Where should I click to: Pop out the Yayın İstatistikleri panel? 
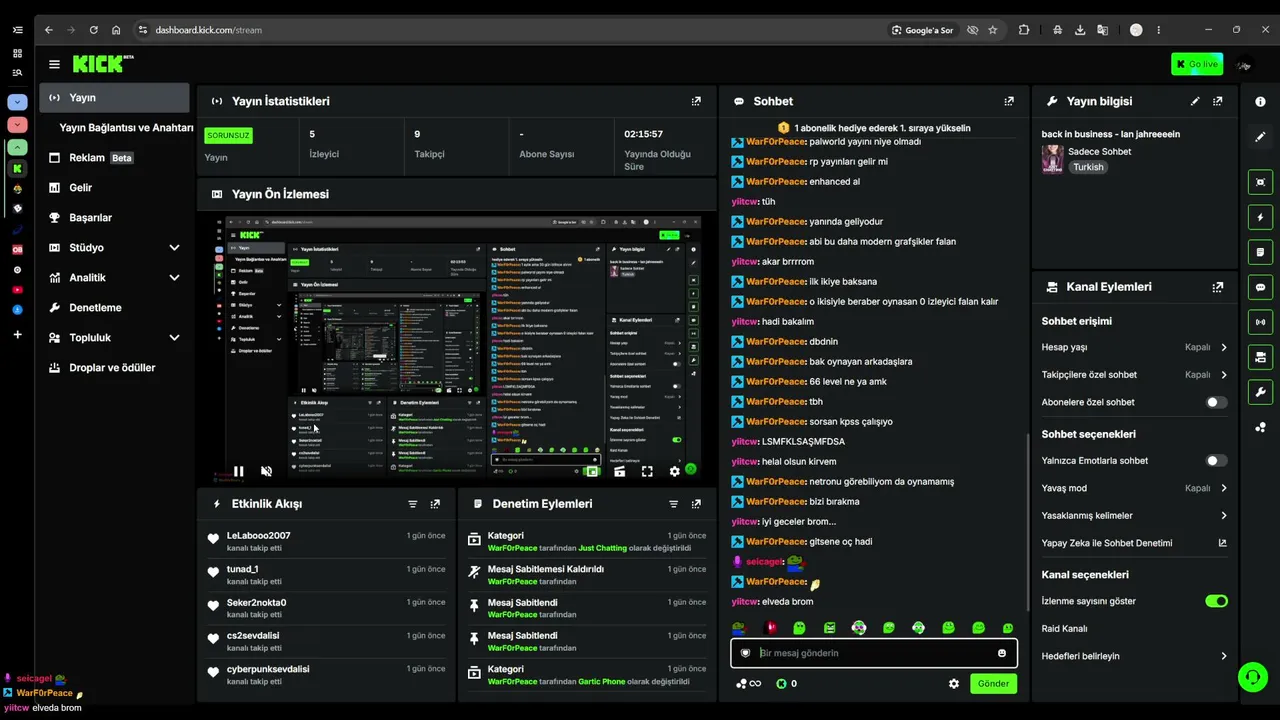tap(696, 101)
